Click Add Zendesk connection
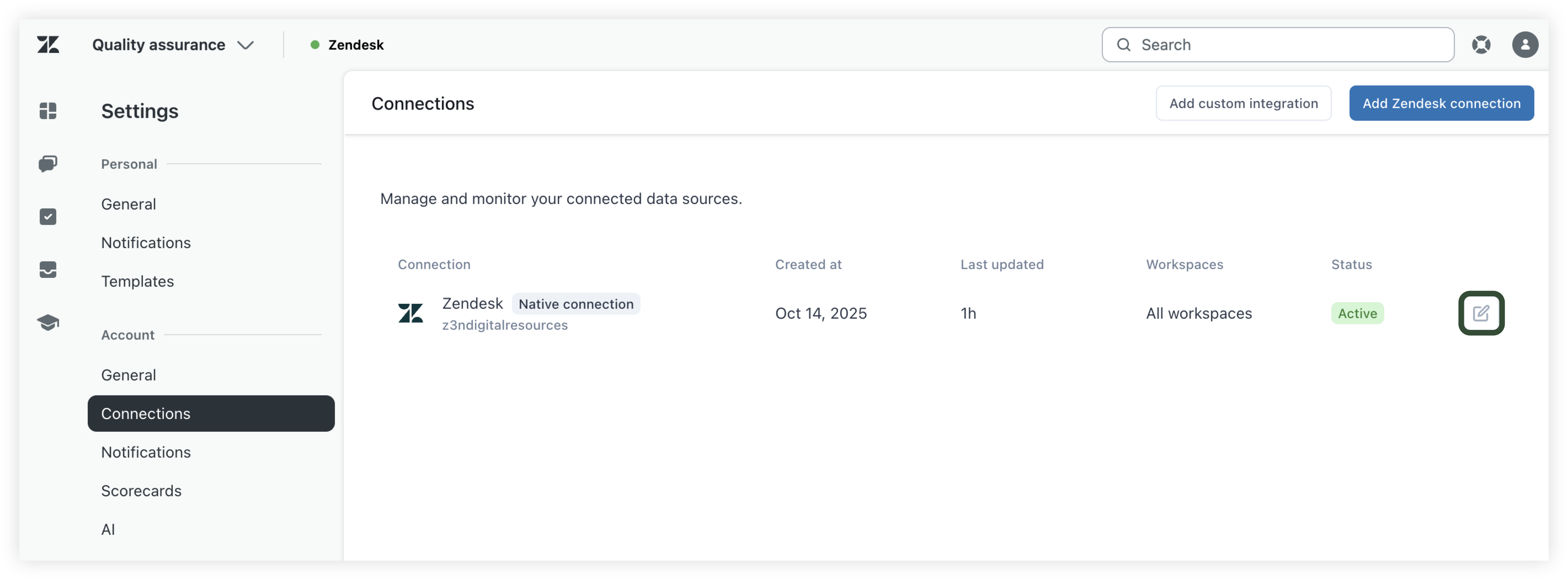1568x580 pixels. (1441, 103)
